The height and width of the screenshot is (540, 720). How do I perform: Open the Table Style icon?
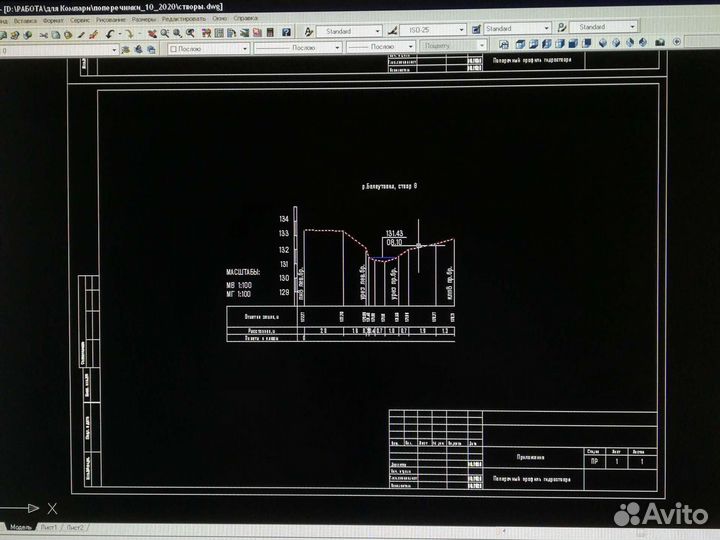[476, 29]
